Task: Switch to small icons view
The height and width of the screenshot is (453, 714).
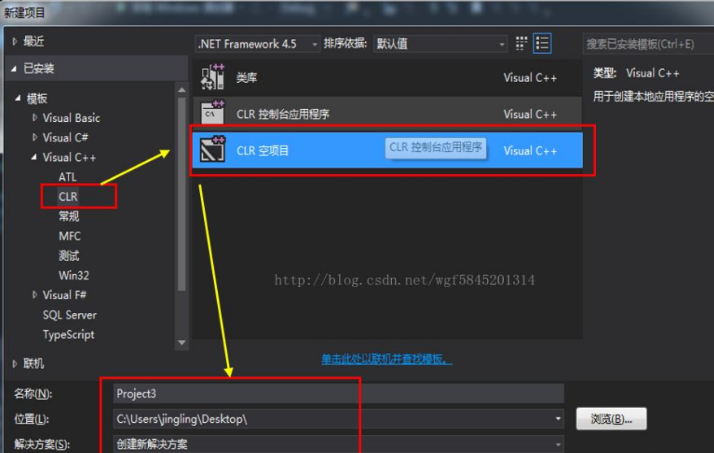Action: (521, 44)
